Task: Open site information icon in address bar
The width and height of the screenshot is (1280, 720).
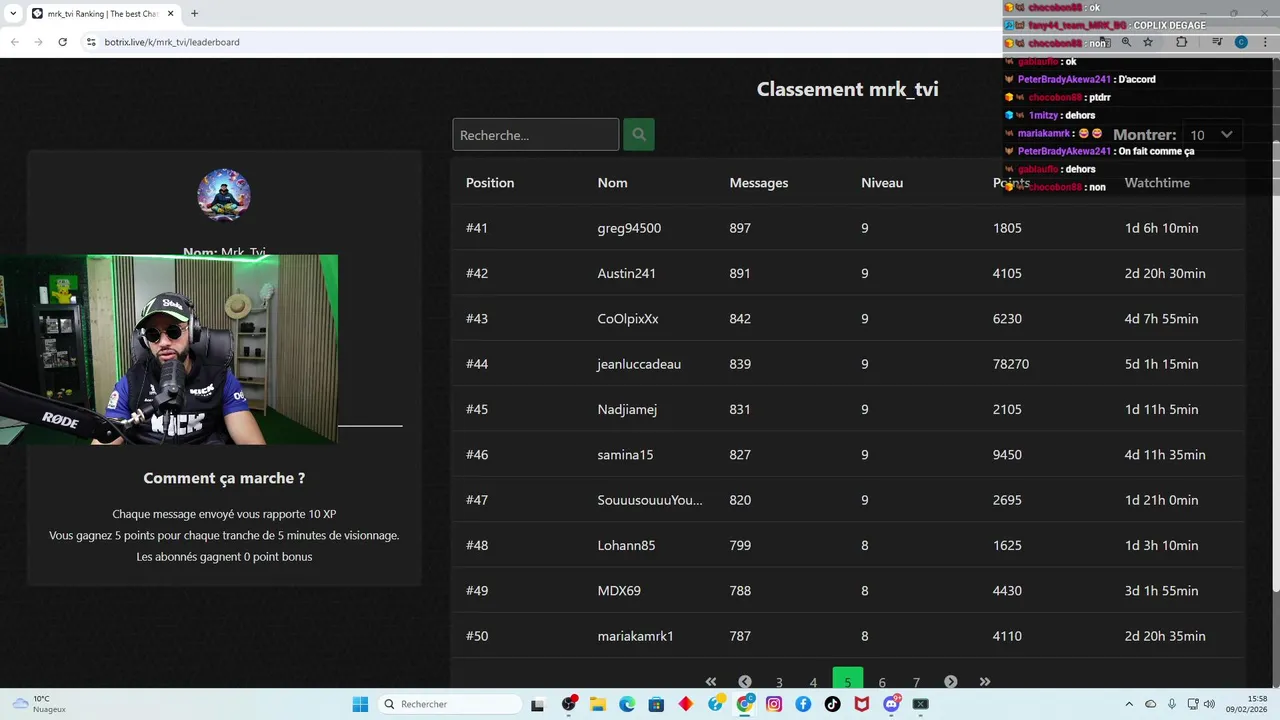Action: 91,42
